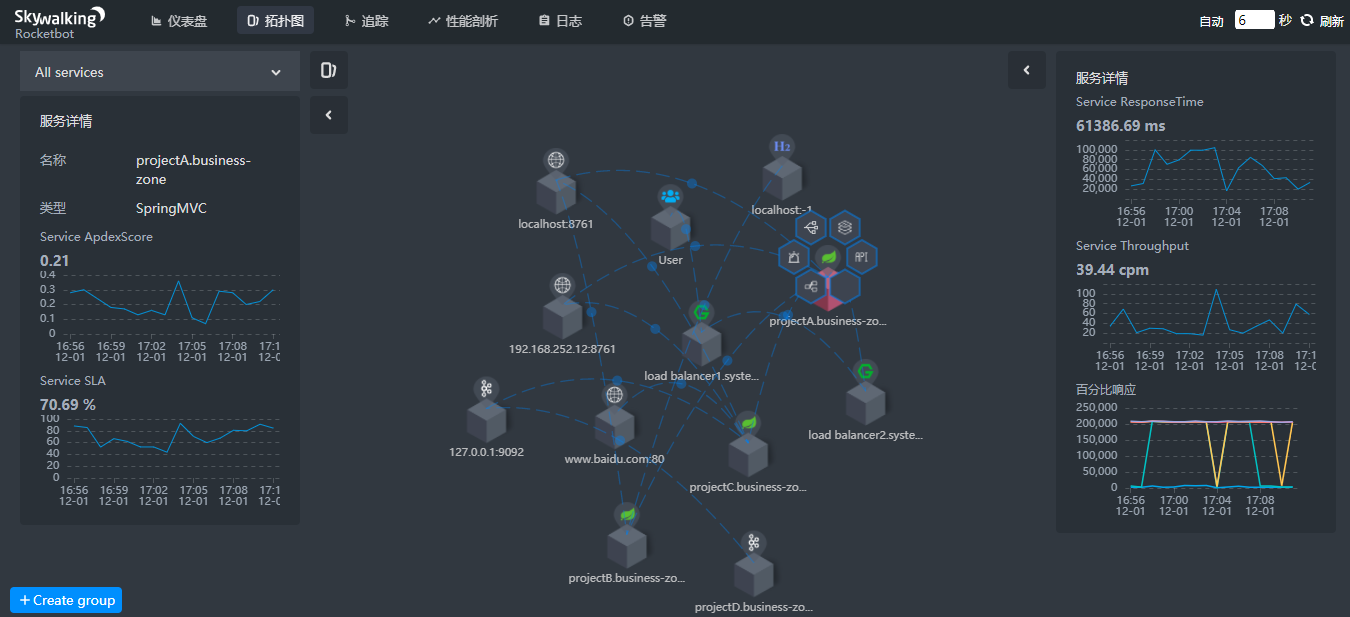Select the www.baidu.com:80 node
The width and height of the screenshot is (1350, 617).
614,426
